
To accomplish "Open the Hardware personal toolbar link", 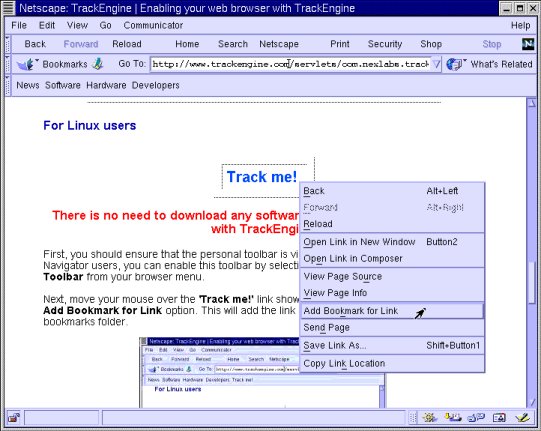I will pos(106,85).
